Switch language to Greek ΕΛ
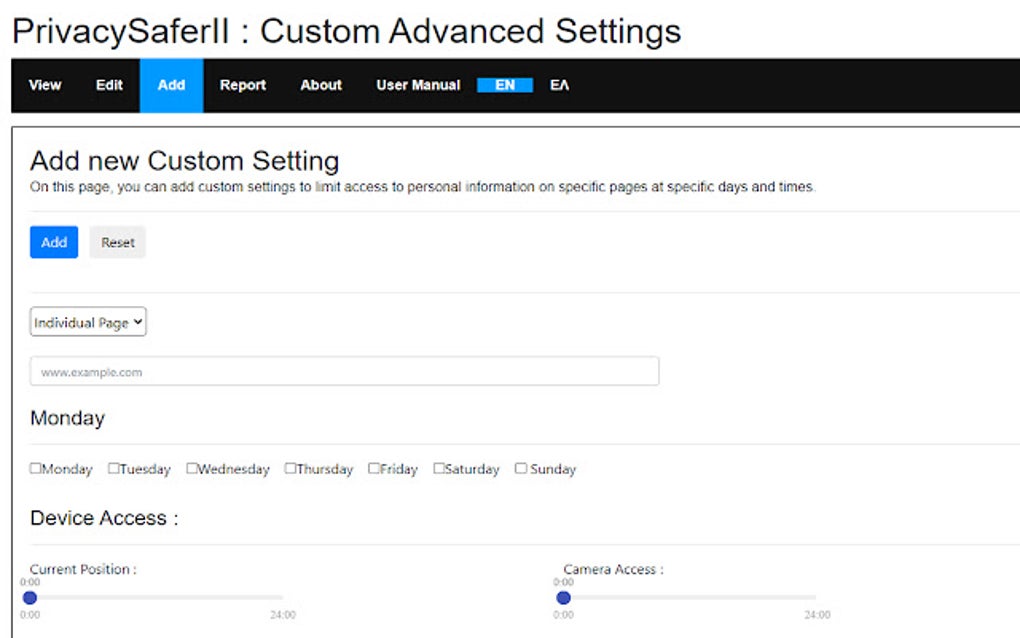Viewport: 1020px width, 638px height. point(559,85)
